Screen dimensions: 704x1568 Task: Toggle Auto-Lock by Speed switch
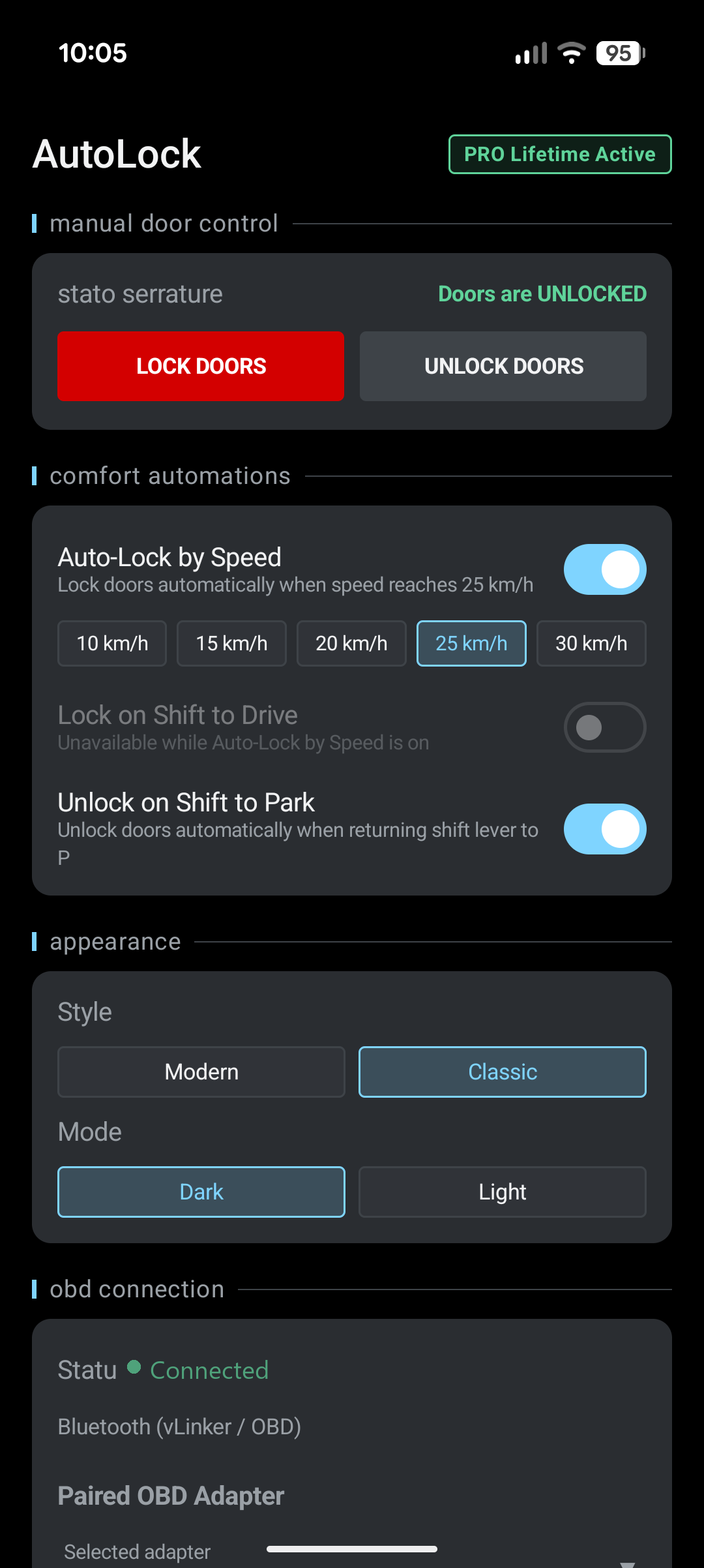coord(605,569)
